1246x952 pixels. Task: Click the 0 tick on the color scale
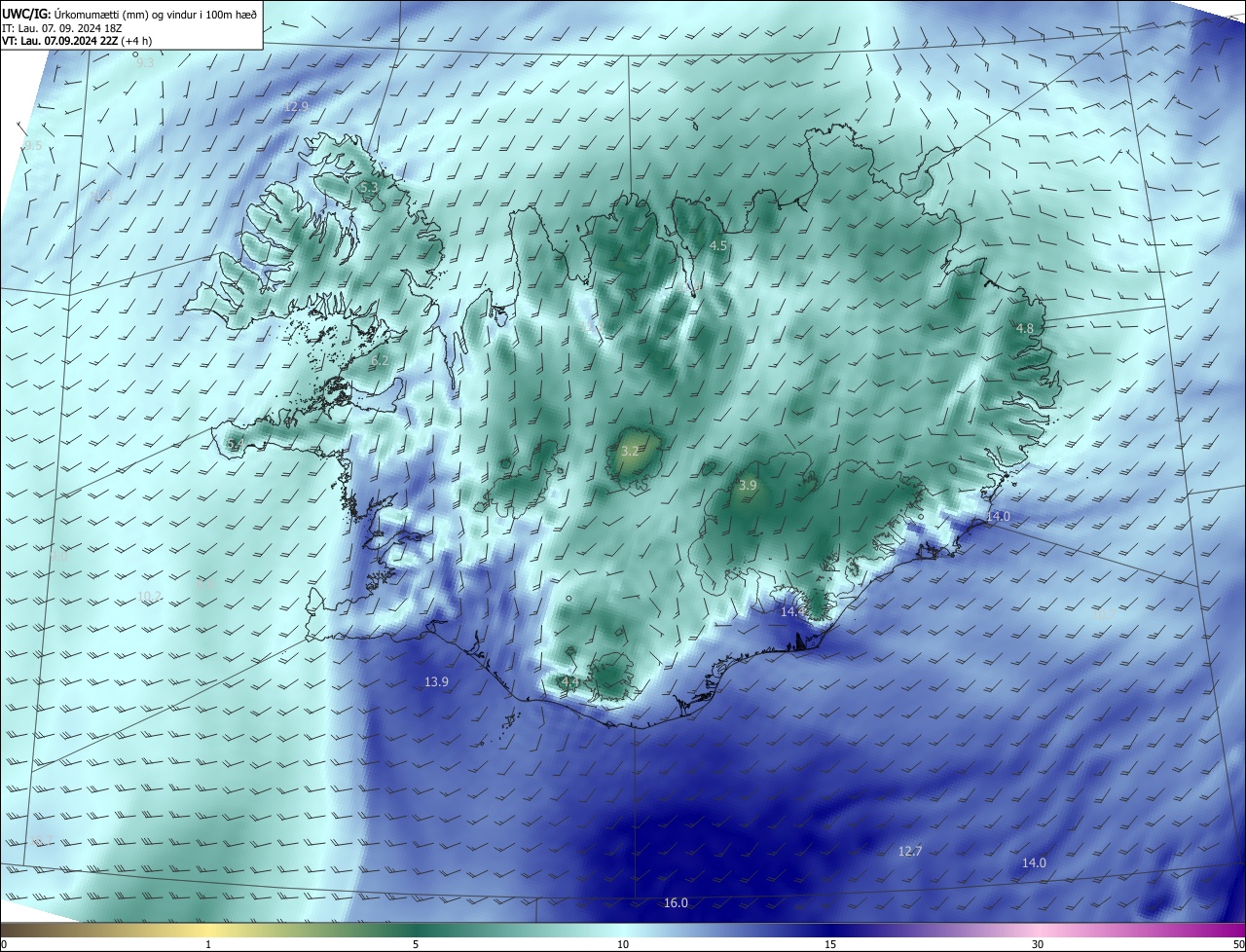click(x=3, y=944)
